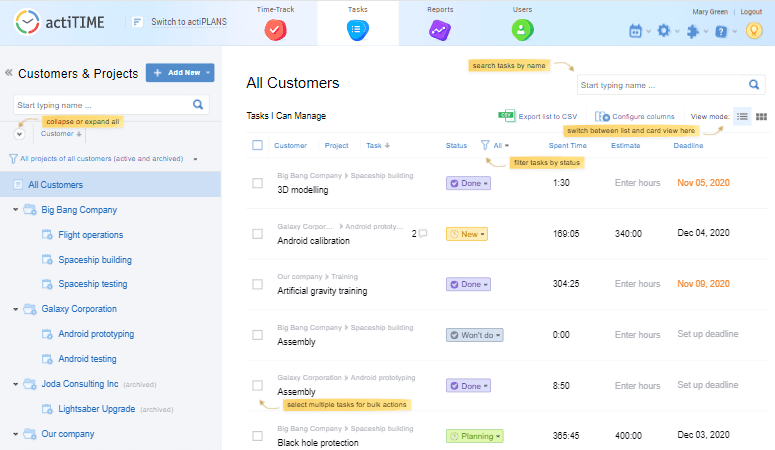Sort by the Project column header

336,145
